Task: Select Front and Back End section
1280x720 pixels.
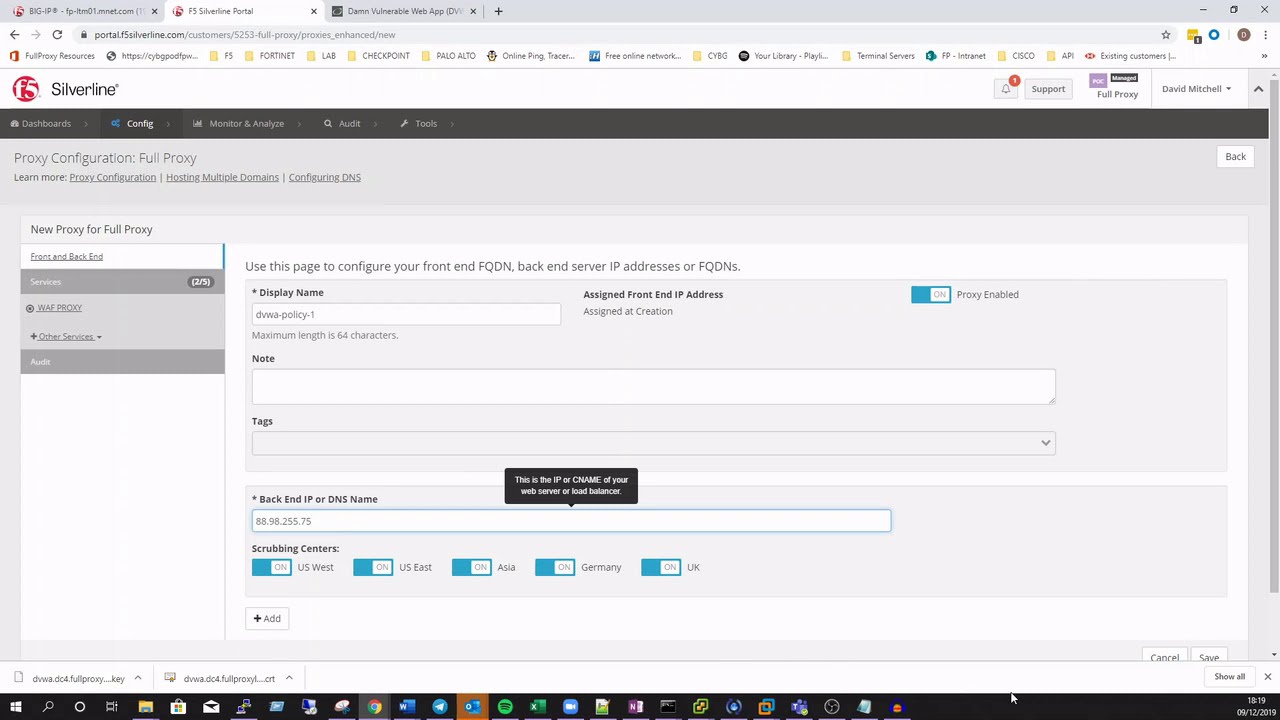Action: pos(66,256)
